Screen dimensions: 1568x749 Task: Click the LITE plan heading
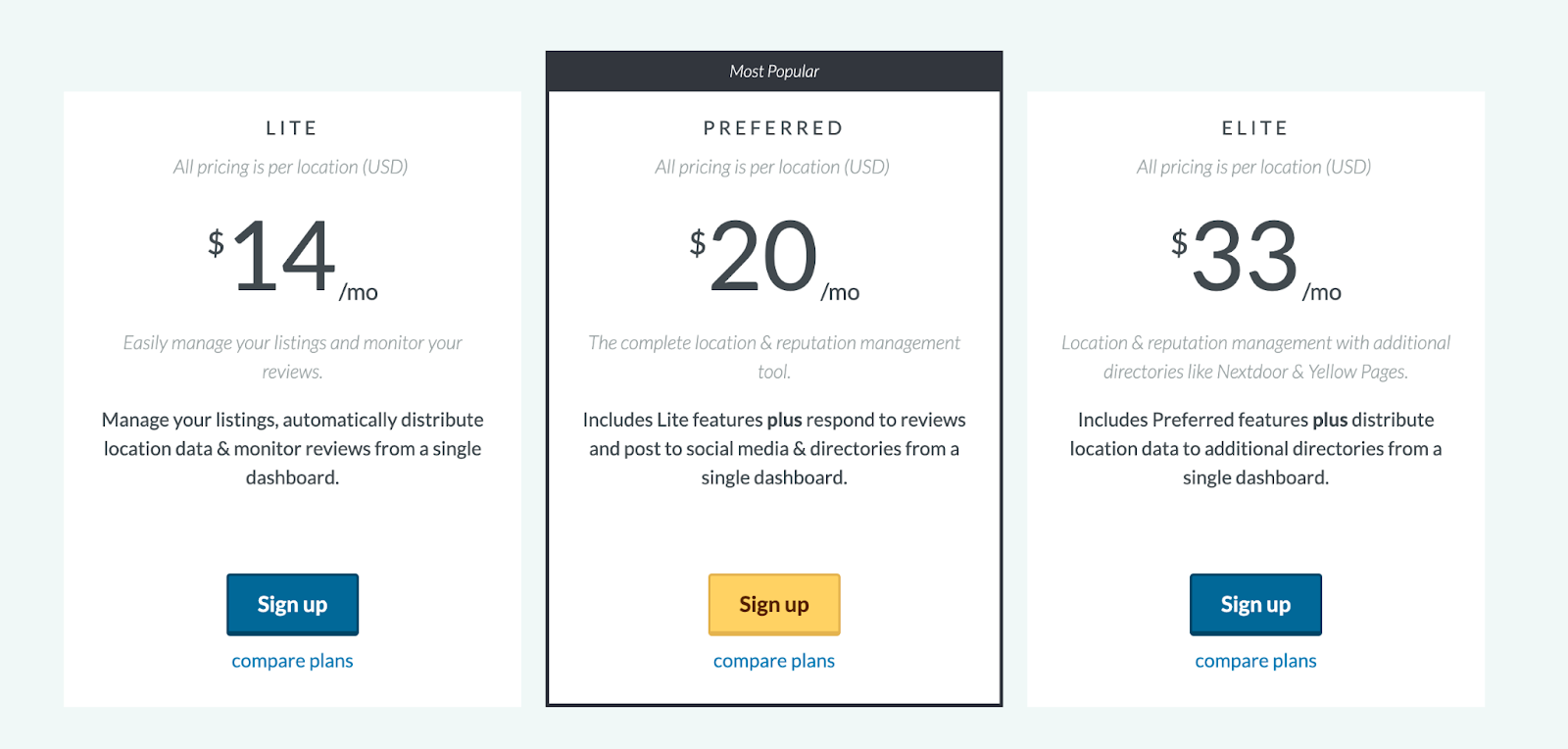pos(292,128)
